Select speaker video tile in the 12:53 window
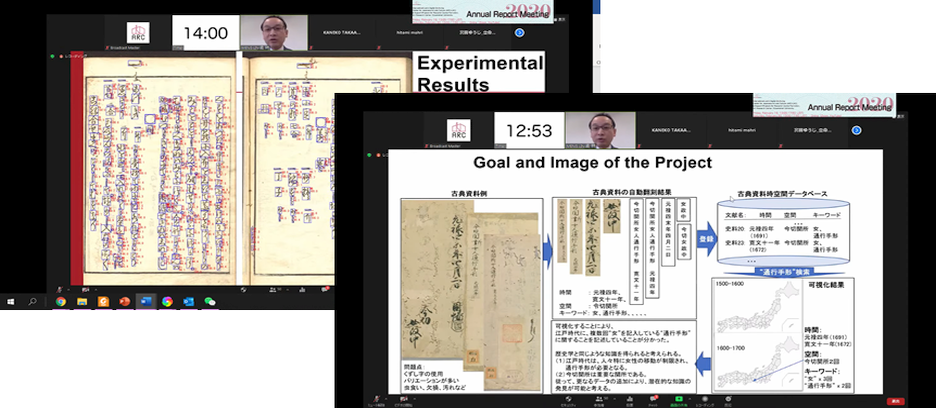This screenshot has width=936, height=408. coord(599,130)
